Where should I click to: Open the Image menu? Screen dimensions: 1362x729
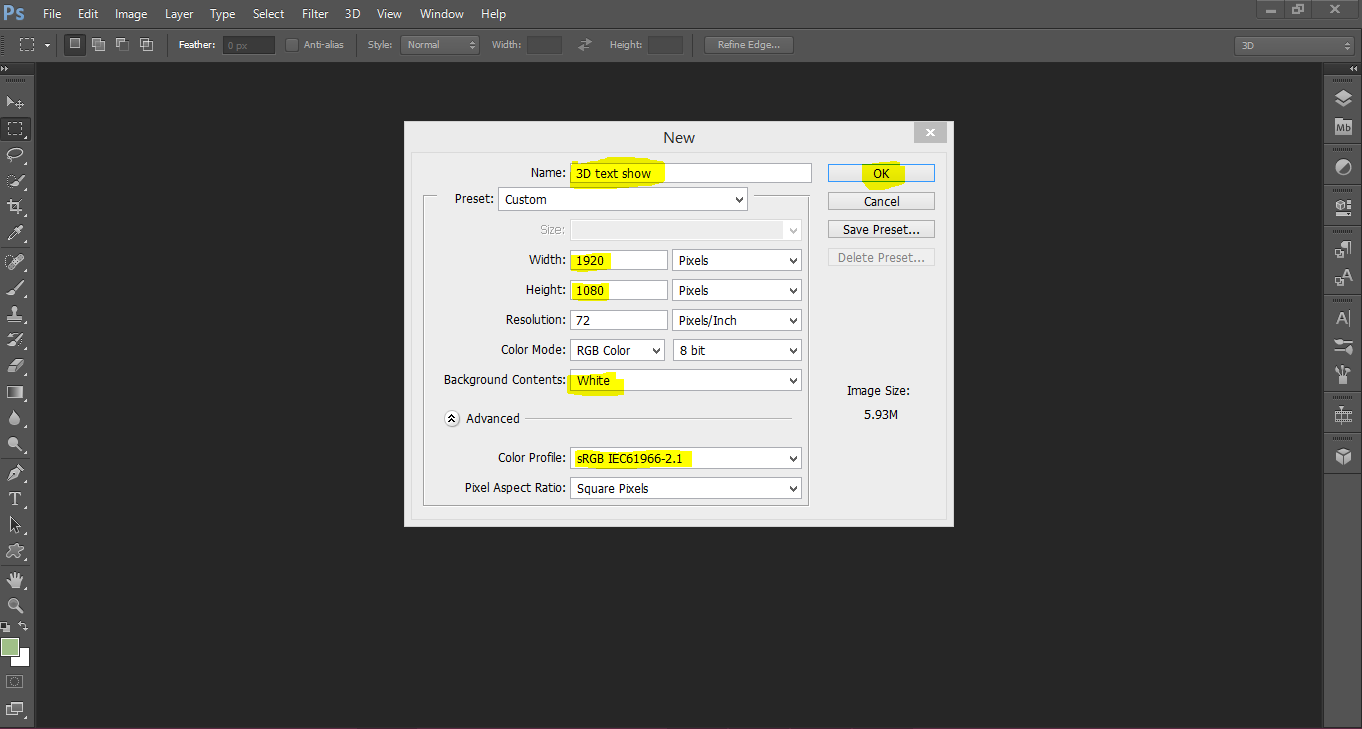131,14
